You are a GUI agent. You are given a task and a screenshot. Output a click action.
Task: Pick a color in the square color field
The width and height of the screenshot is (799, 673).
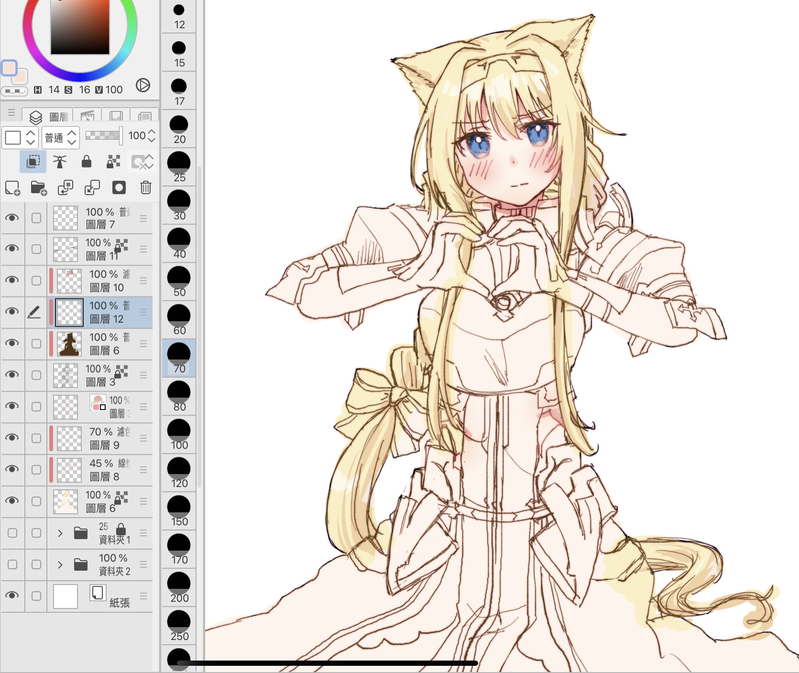tap(80, 26)
